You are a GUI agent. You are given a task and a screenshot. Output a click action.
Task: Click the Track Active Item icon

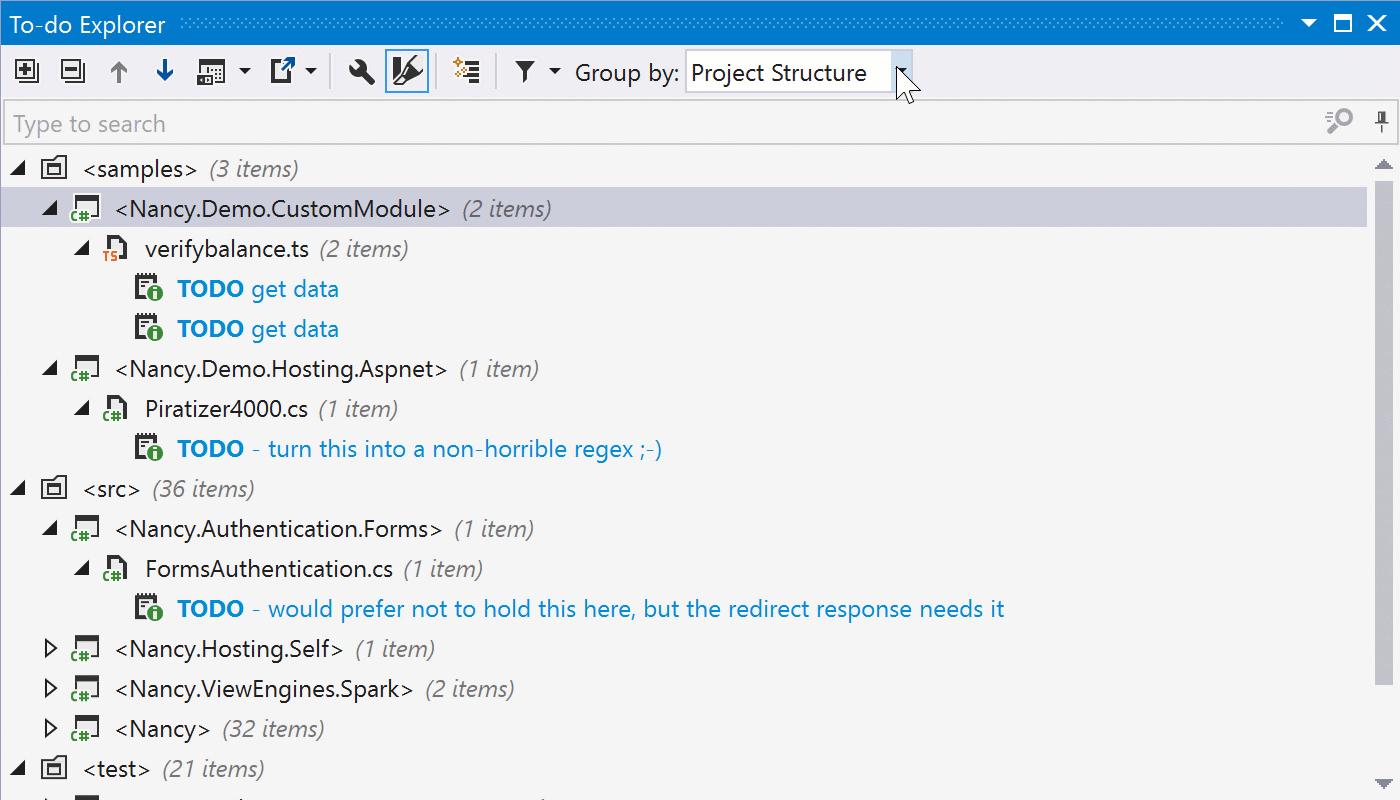(x=466, y=70)
